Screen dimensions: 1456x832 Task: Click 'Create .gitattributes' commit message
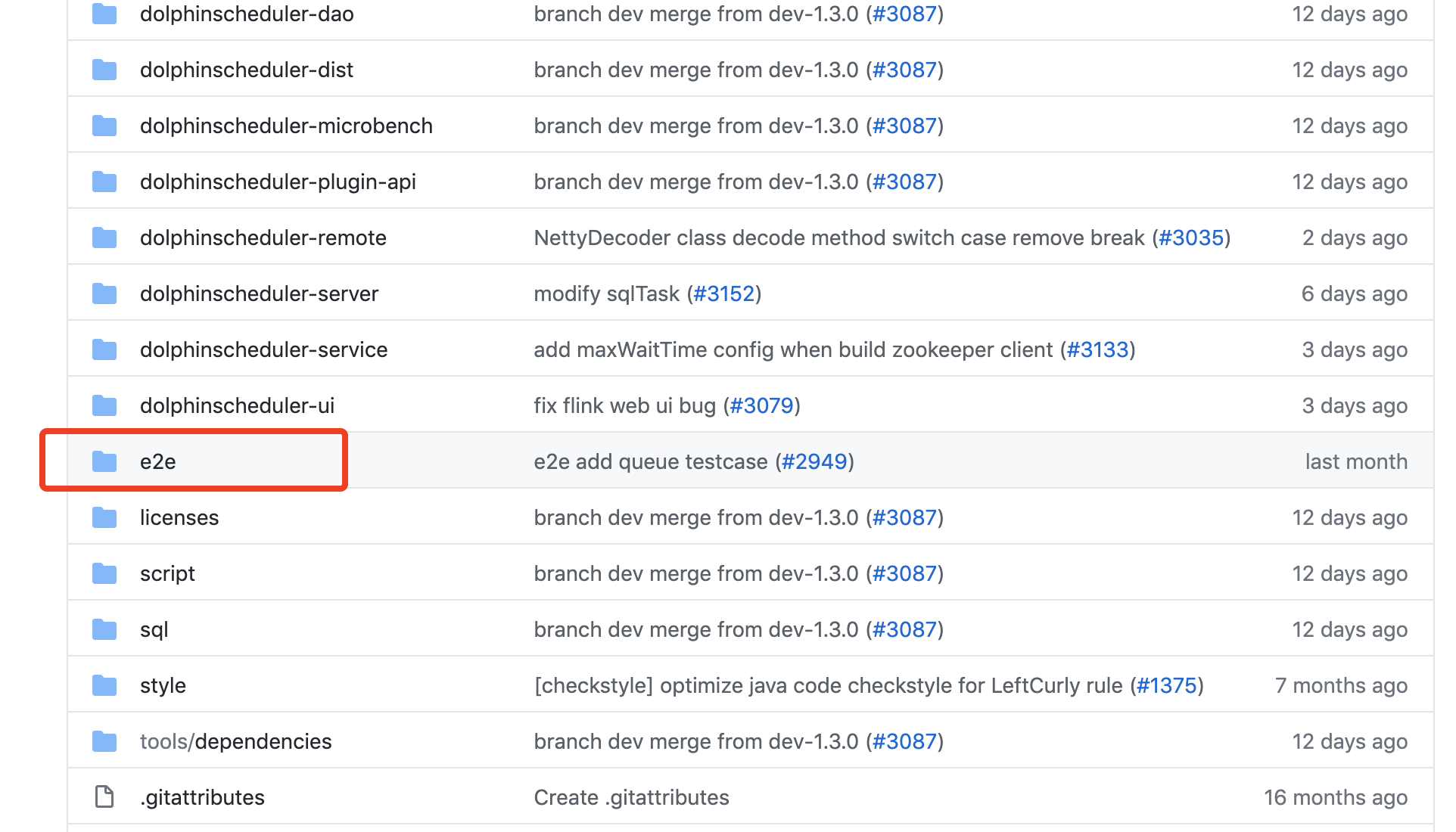click(631, 797)
